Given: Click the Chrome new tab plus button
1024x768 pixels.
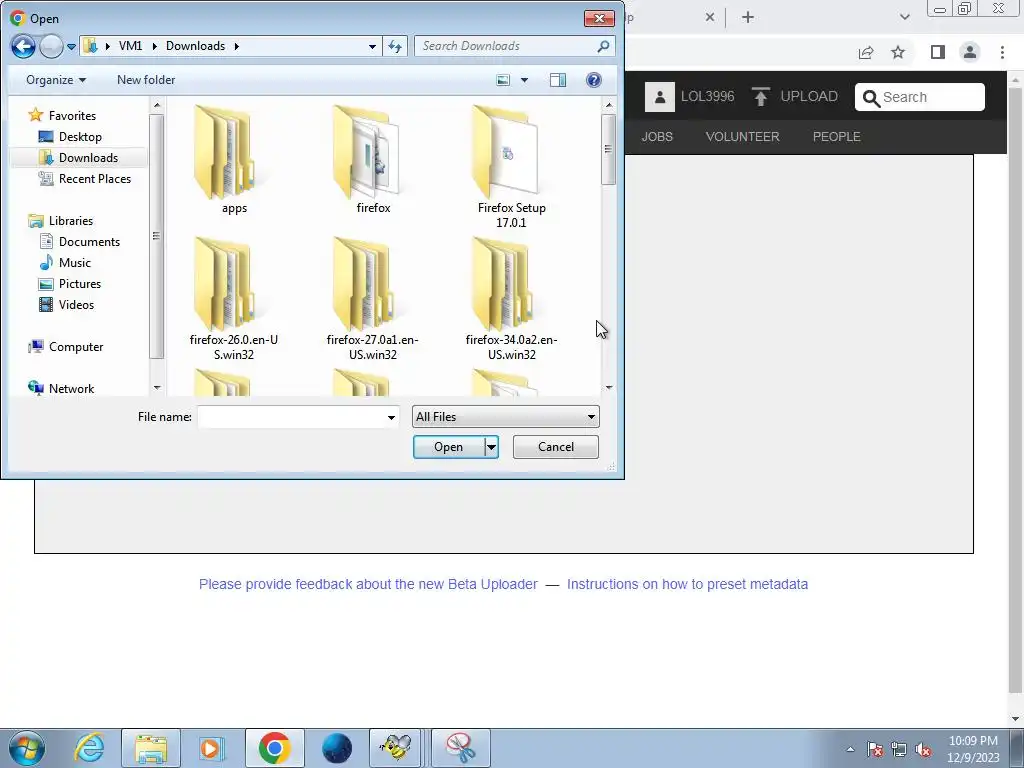Looking at the screenshot, I should [748, 18].
